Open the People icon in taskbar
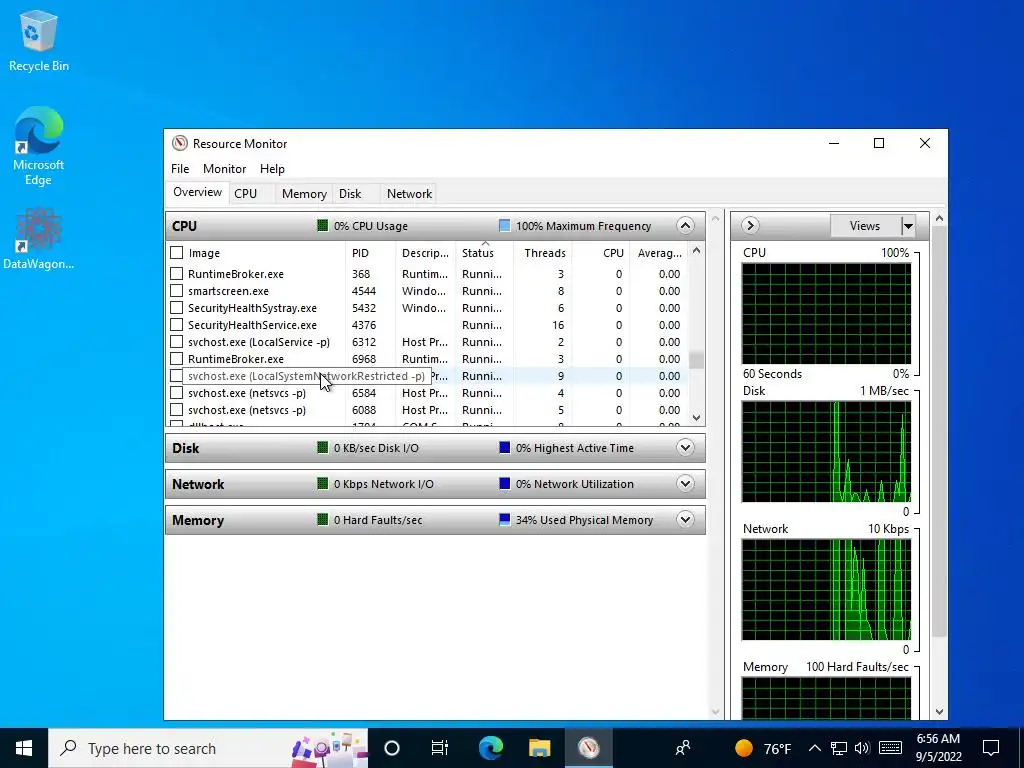The image size is (1024, 768). click(x=683, y=748)
